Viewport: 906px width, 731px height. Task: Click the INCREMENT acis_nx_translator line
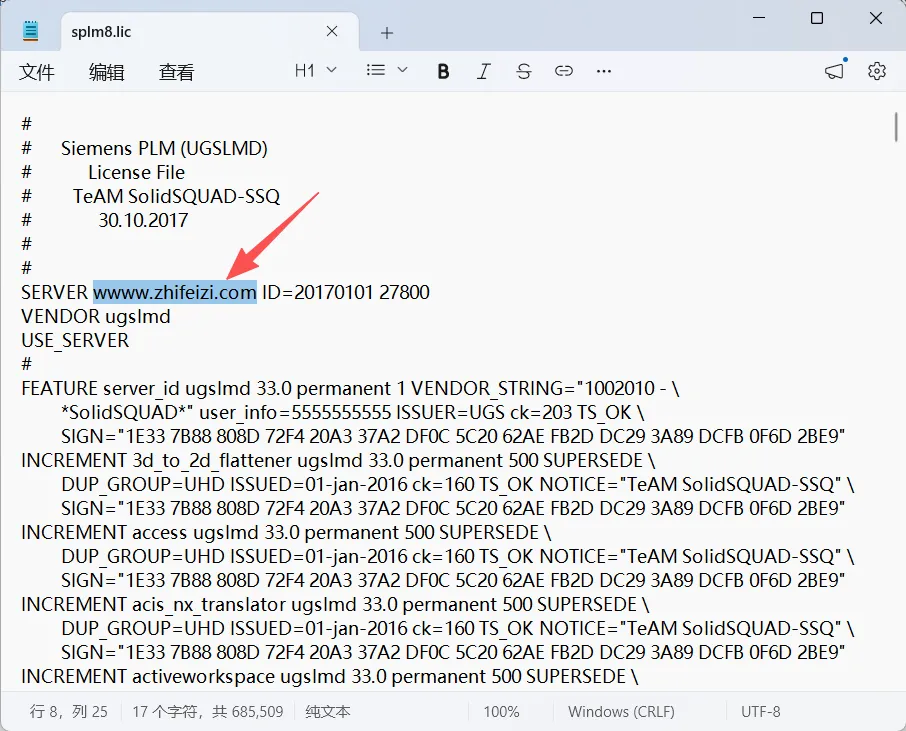[x=335, y=604]
